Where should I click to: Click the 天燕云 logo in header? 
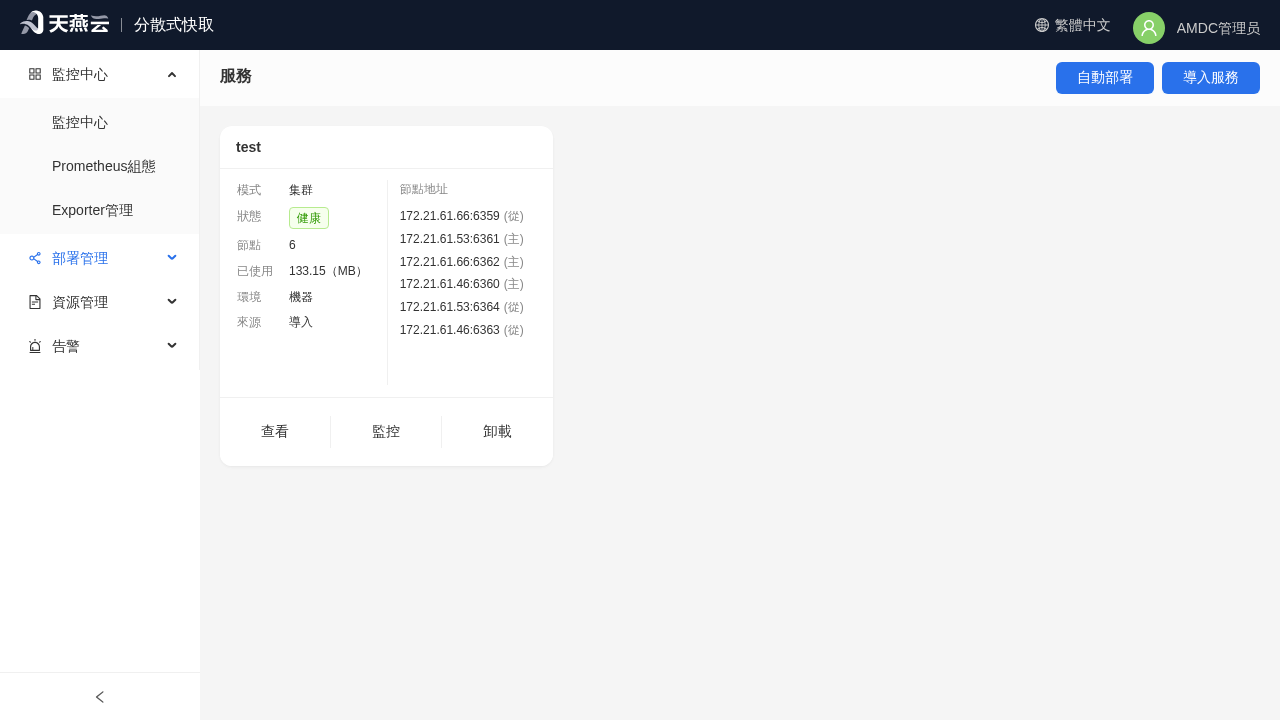[x=64, y=23]
